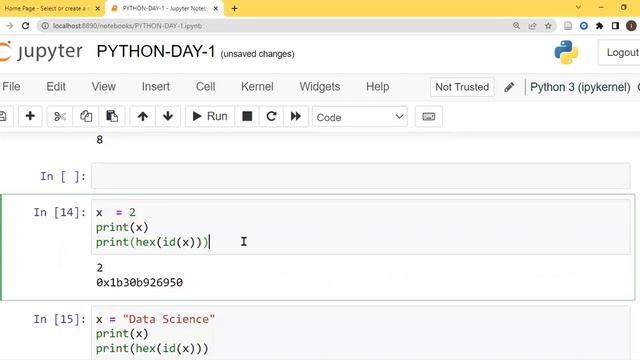The image size is (640, 360).
Task: Open the tab search chevron
Action: [578, 7]
